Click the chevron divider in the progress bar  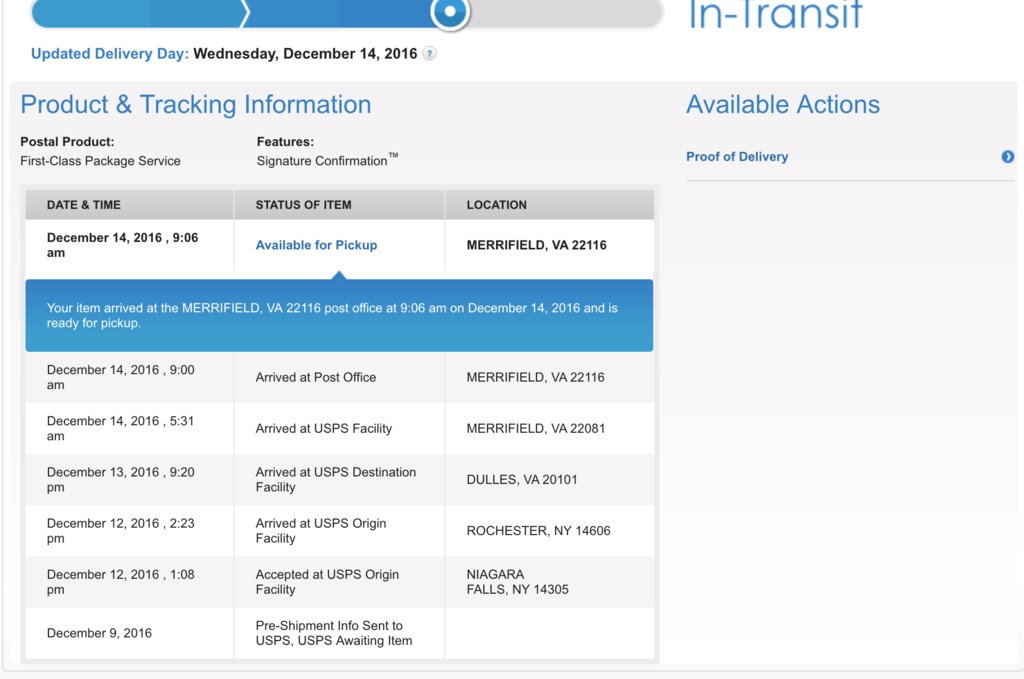(245, 13)
